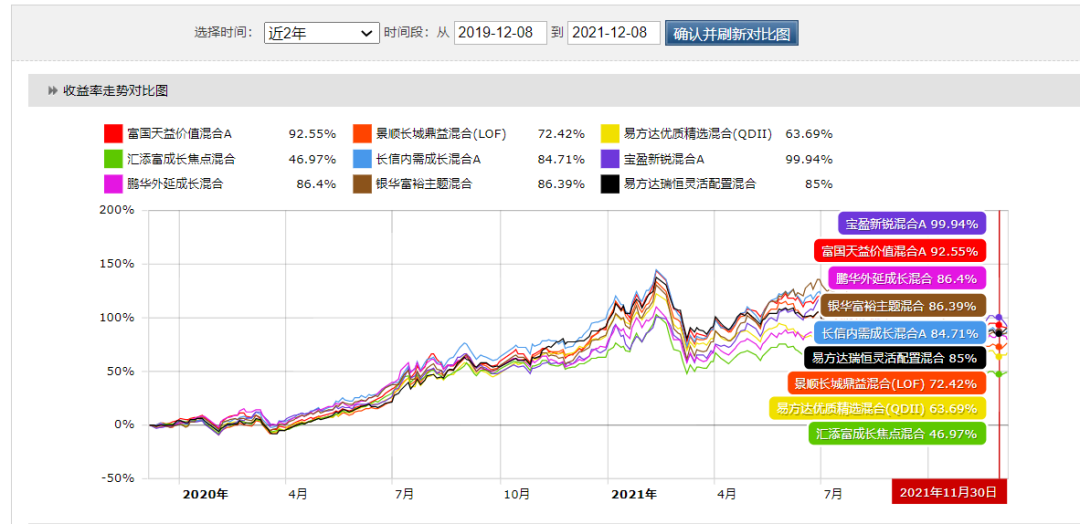Click the 99.94% return value in legend
Screen dimensions: 1080x524
coord(809,159)
